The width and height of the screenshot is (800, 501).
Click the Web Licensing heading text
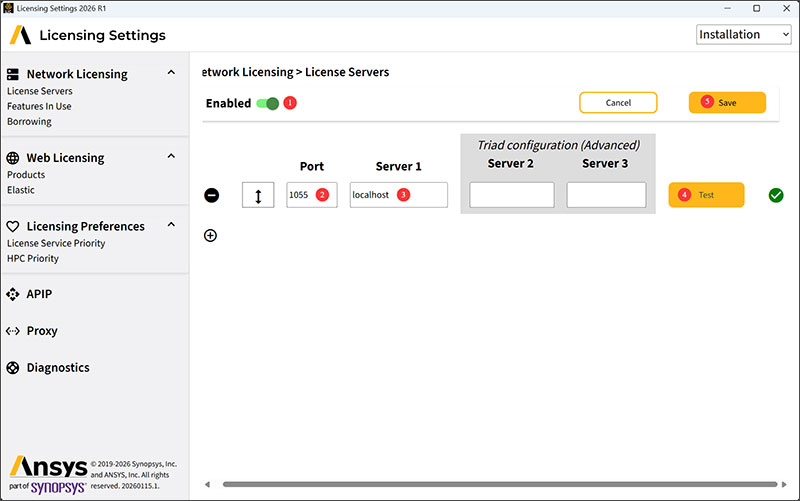[65, 158]
